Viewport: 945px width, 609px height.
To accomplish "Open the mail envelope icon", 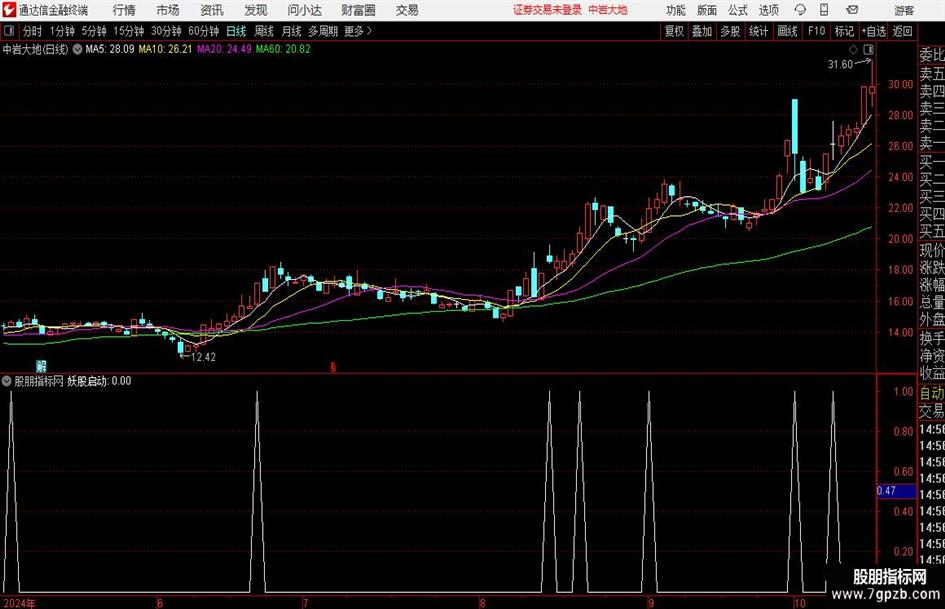I will 852,10.
